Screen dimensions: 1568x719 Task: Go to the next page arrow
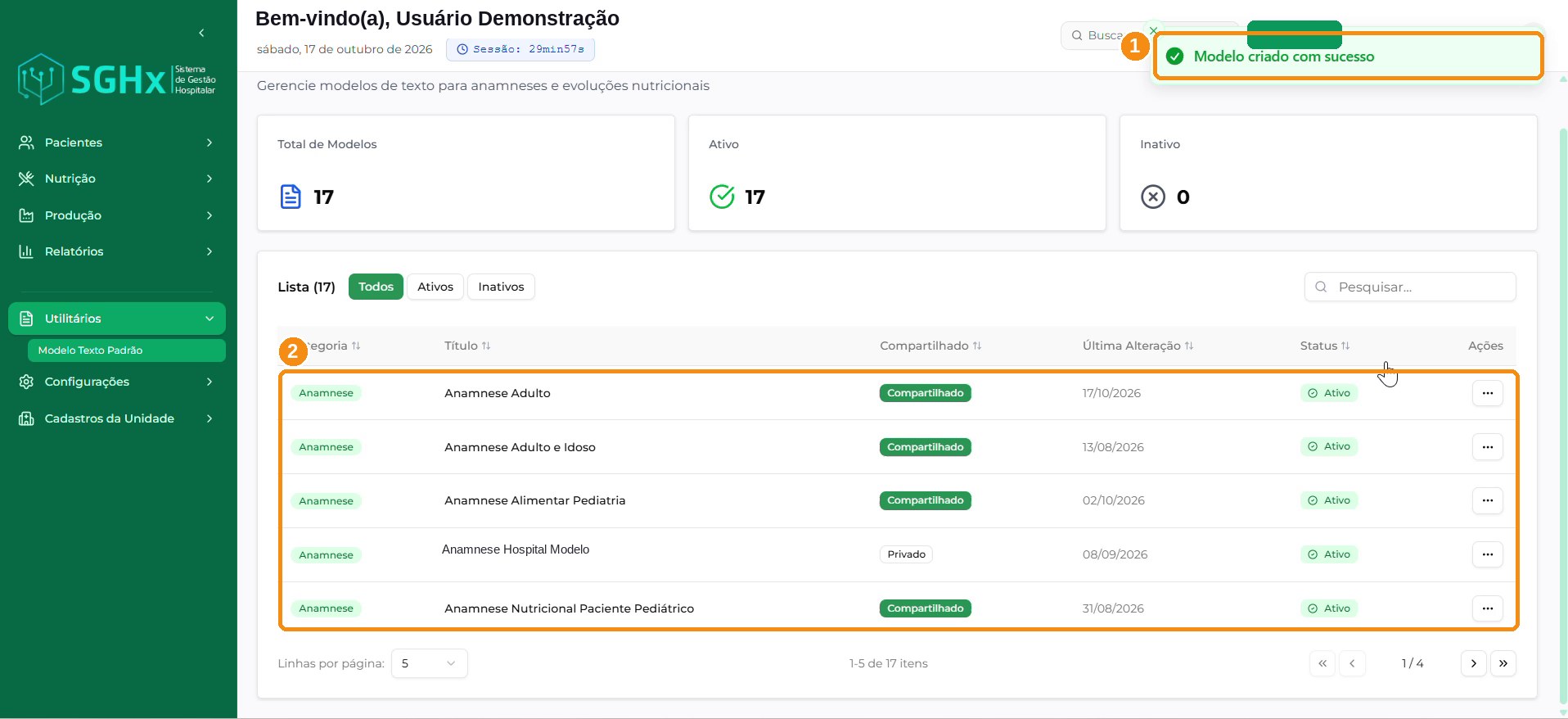[1473, 663]
